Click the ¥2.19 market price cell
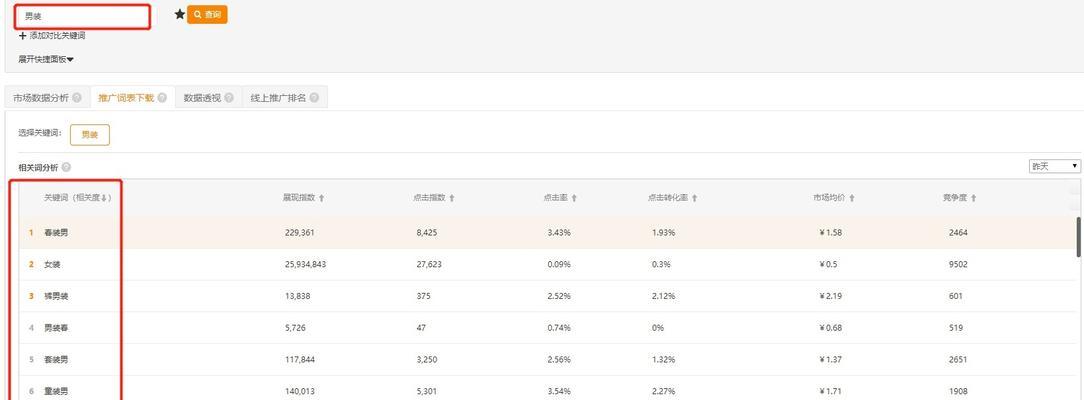This screenshot has height=400, width=1084. [x=830, y=296]
